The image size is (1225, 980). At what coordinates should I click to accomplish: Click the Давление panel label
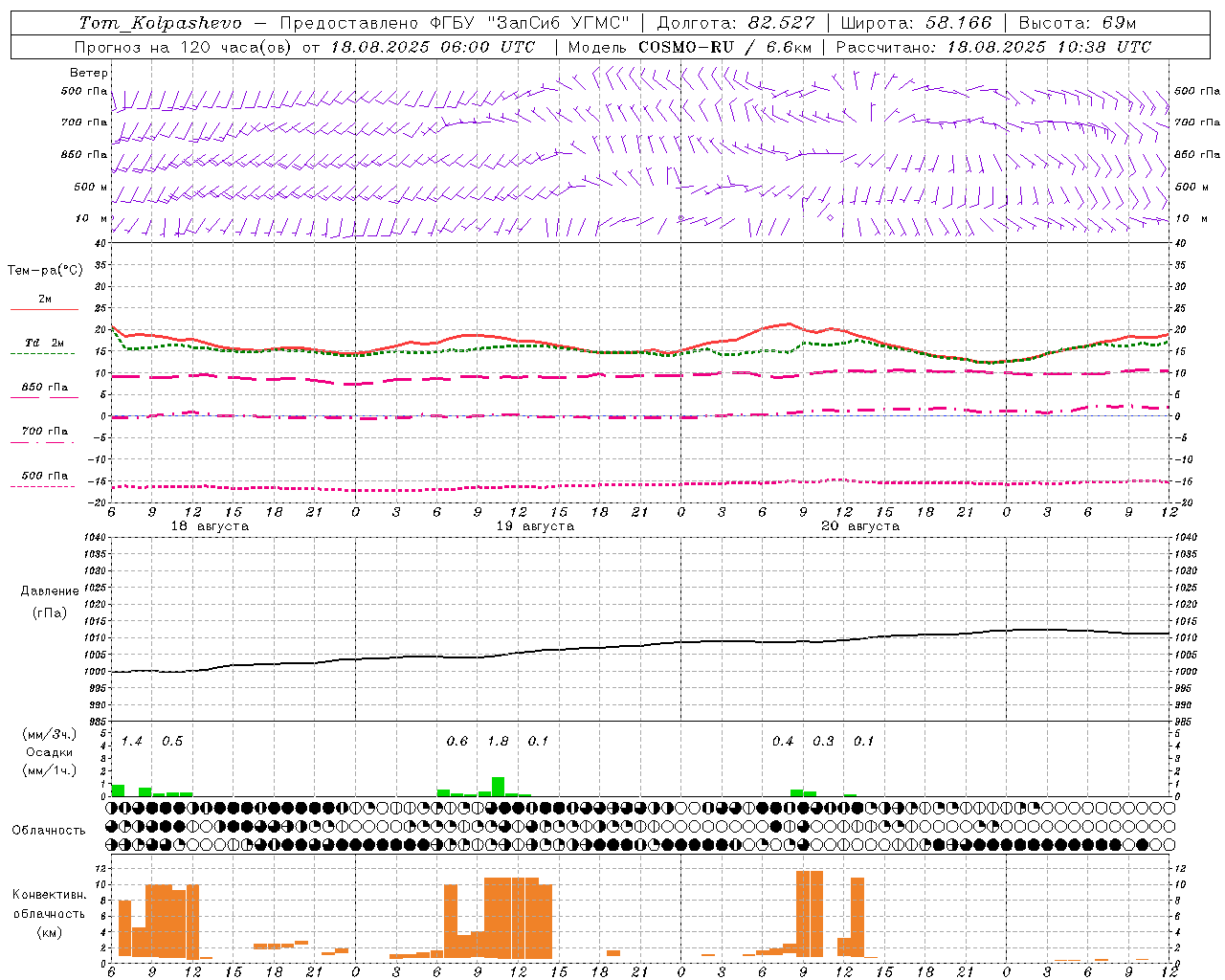coord(50,591)
